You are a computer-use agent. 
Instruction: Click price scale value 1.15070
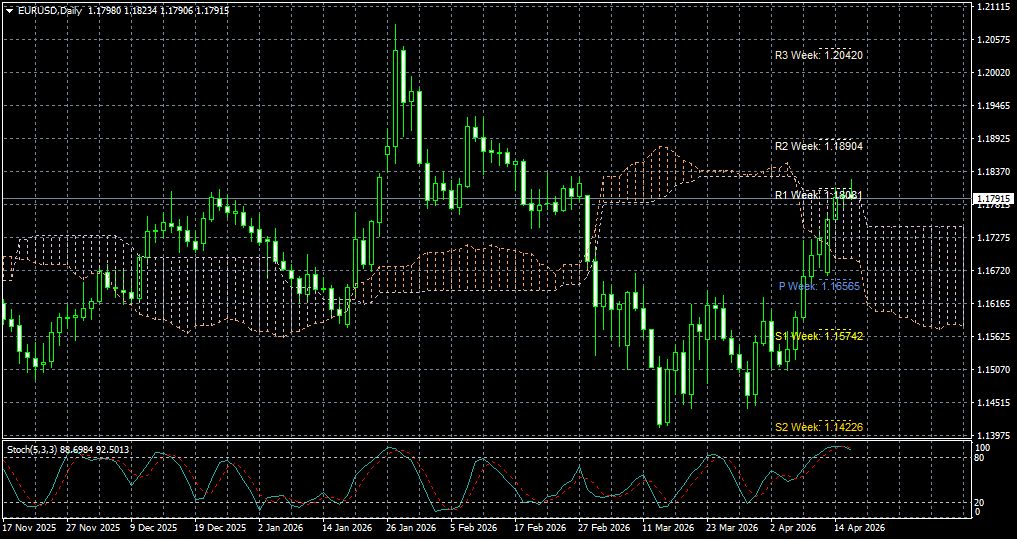[992, 370]
